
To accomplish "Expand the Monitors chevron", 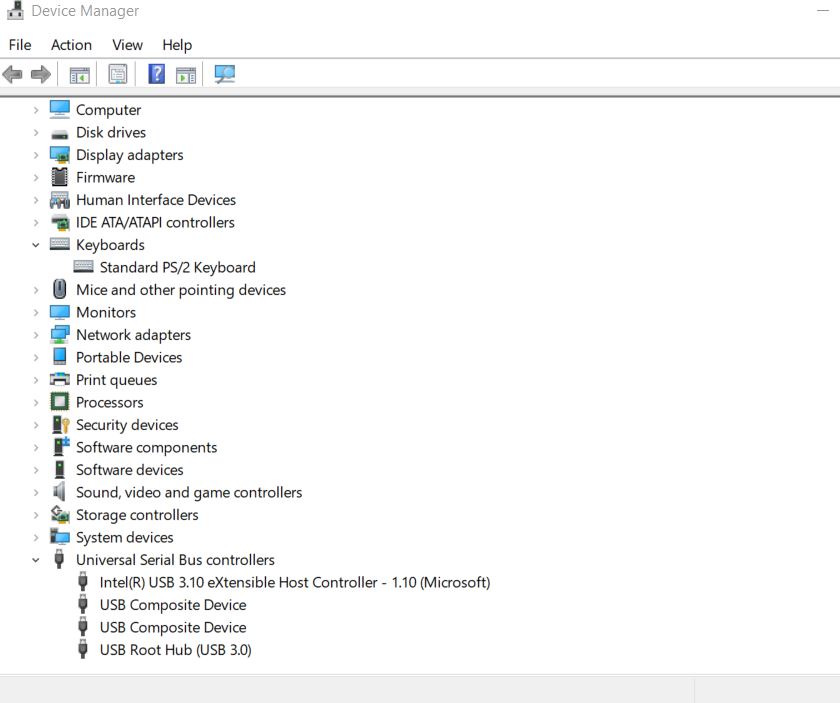I will (36, 312).
